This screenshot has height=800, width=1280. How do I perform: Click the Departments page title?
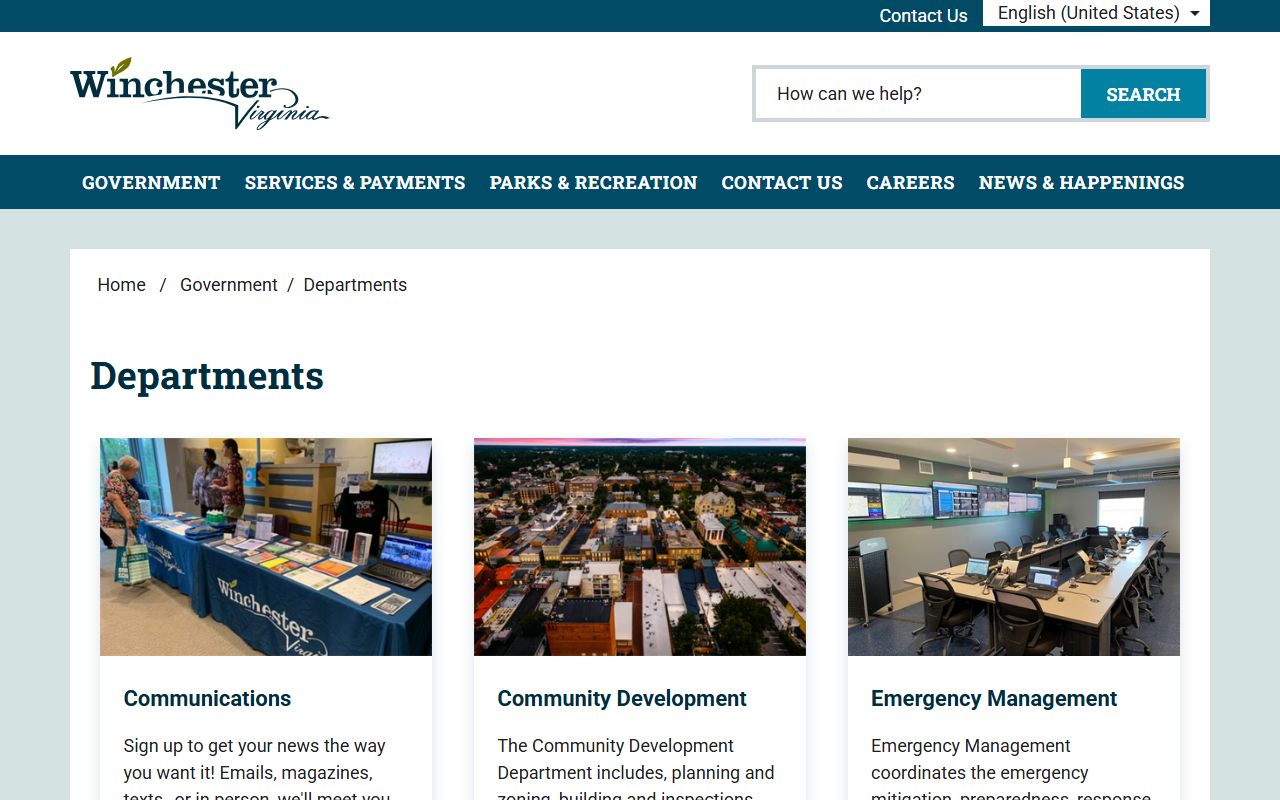click(207, 376)
